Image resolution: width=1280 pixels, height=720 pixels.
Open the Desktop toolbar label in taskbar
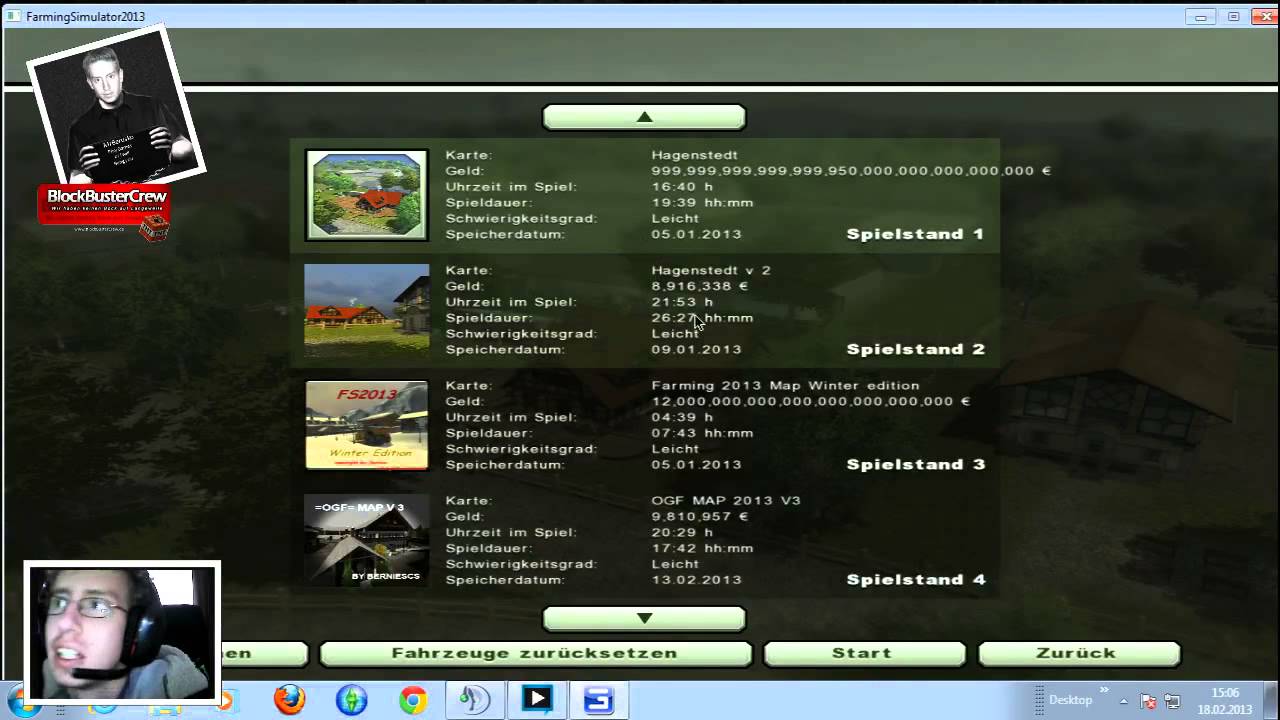tap(1070, 700)
